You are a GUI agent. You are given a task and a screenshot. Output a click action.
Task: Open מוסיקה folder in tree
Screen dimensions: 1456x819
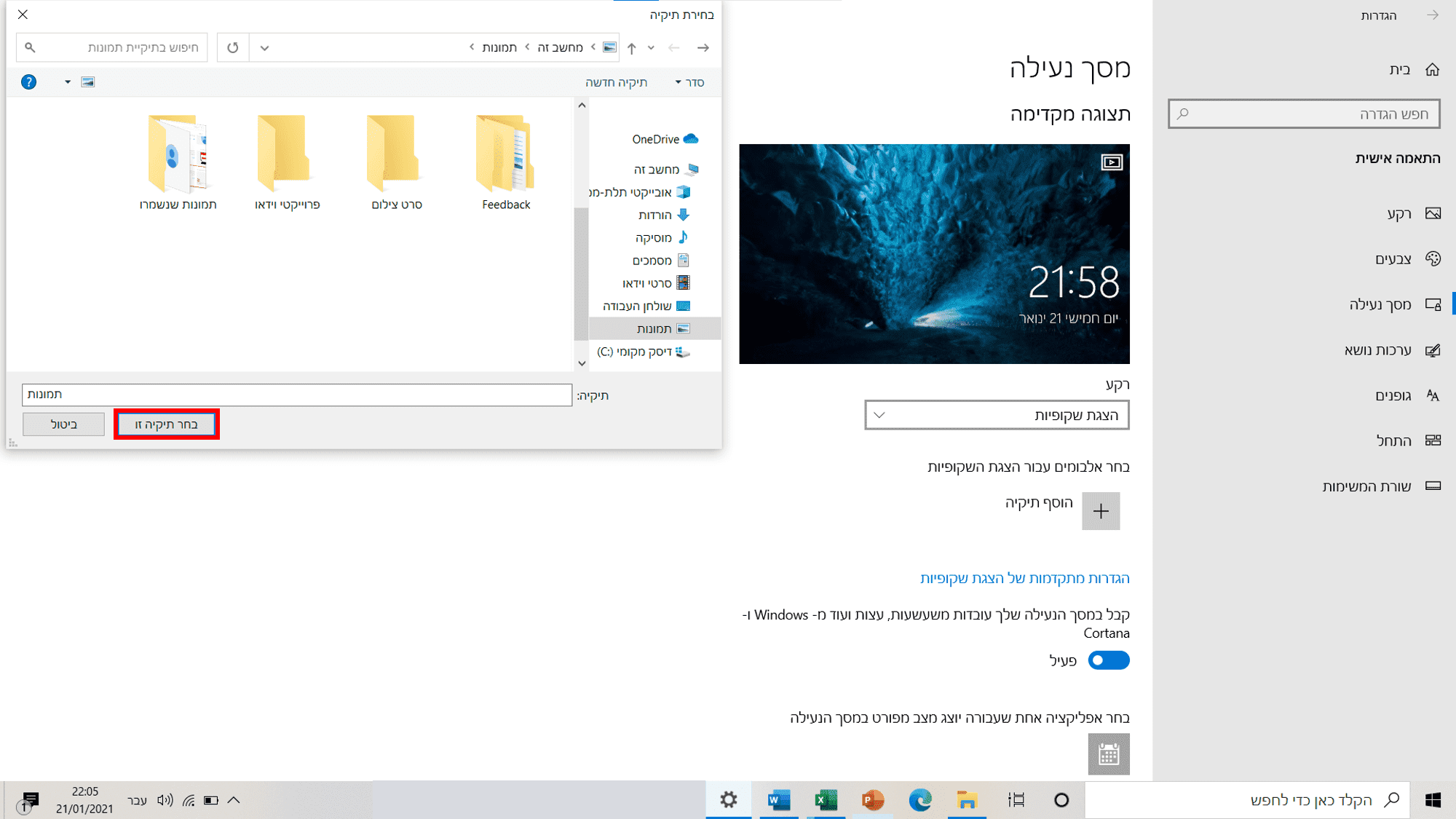[x=662, y=237]
